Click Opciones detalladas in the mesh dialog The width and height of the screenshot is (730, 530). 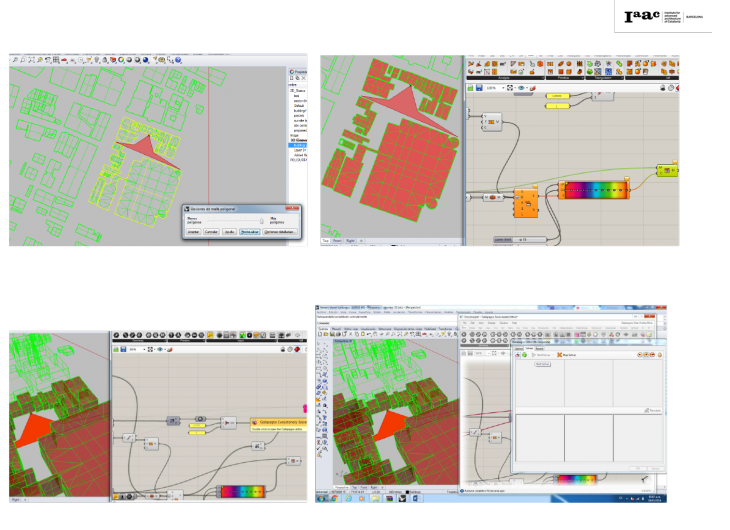coord(283,231)
